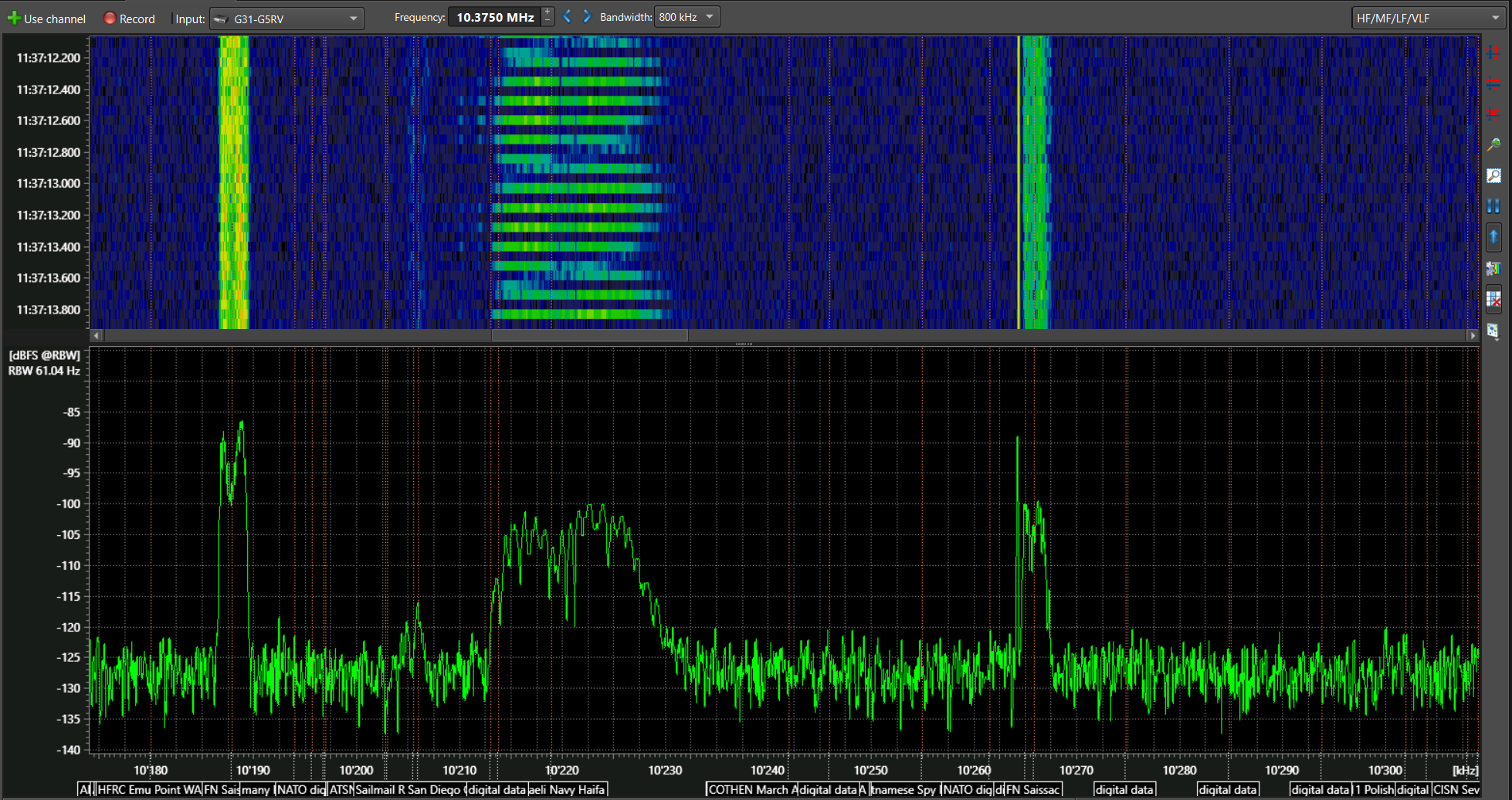Screen dimensions: 1512x800
Task: Start recording with the Record button
Action: [129, 19]
